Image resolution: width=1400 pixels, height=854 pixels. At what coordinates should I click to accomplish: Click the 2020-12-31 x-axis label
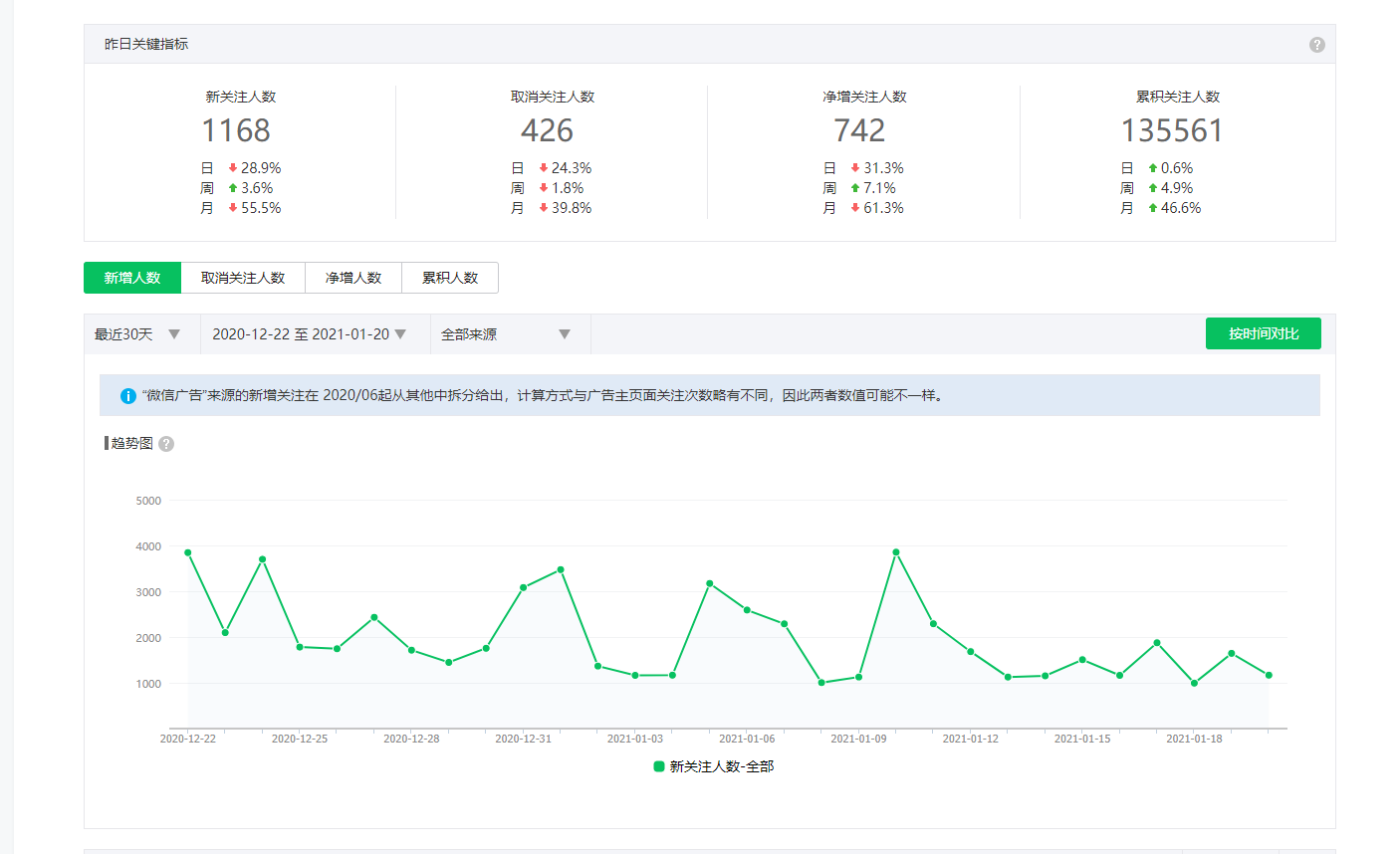[523, 739]
